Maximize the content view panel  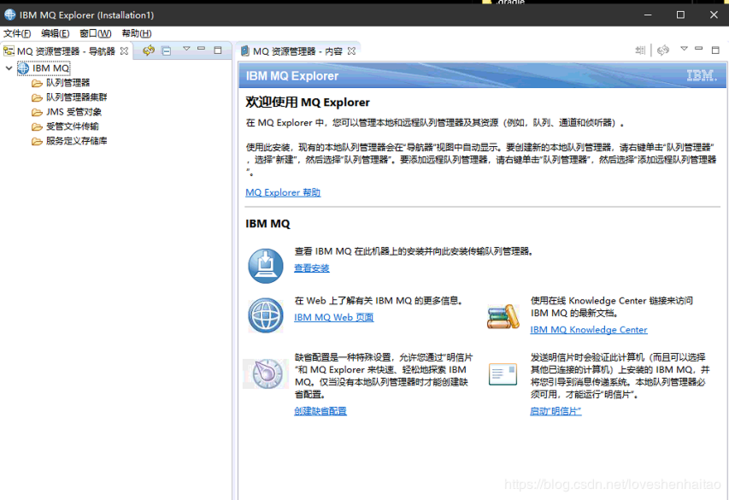pos(716,50)
